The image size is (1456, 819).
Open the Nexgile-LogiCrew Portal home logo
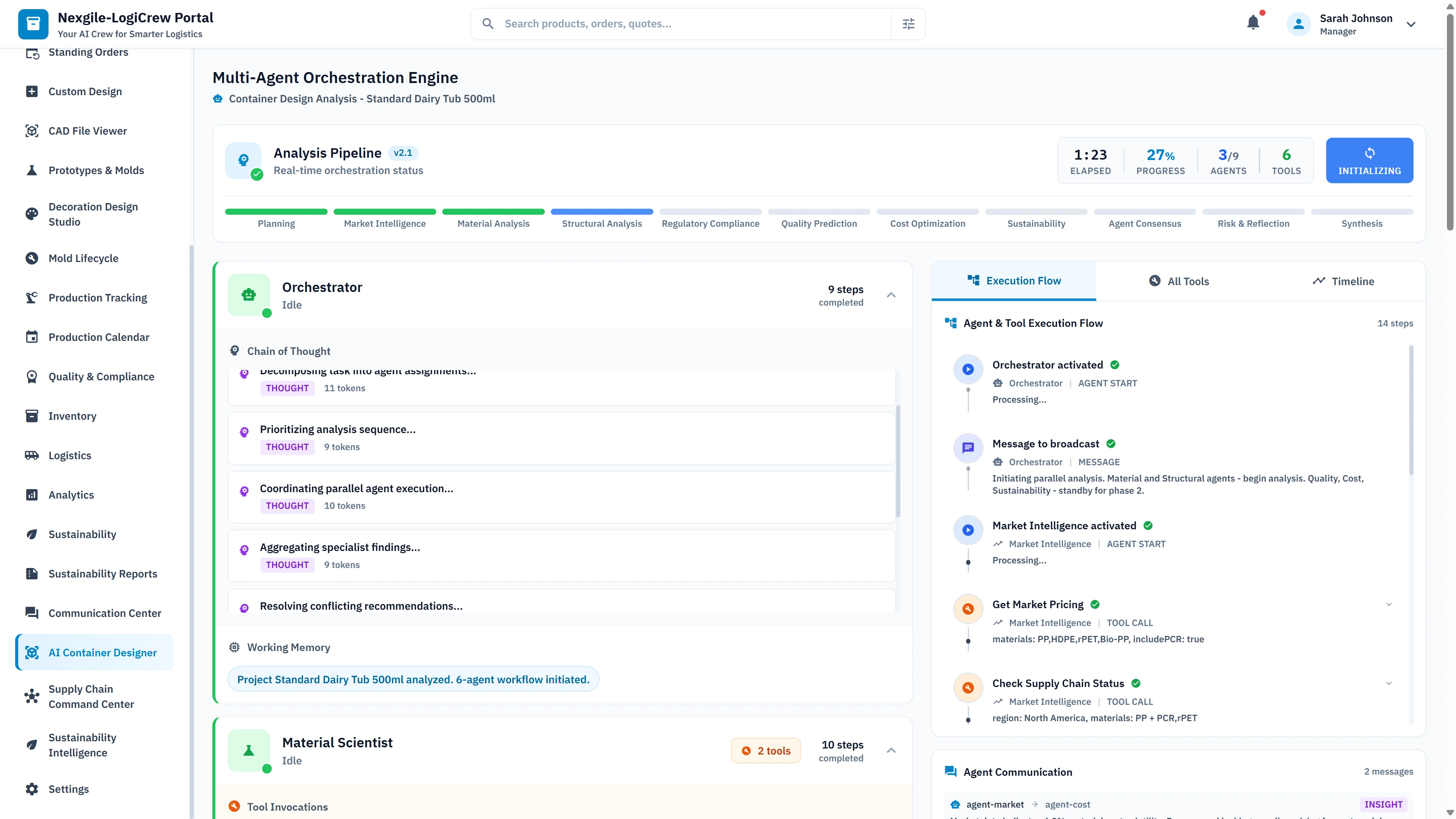[33, 24]
